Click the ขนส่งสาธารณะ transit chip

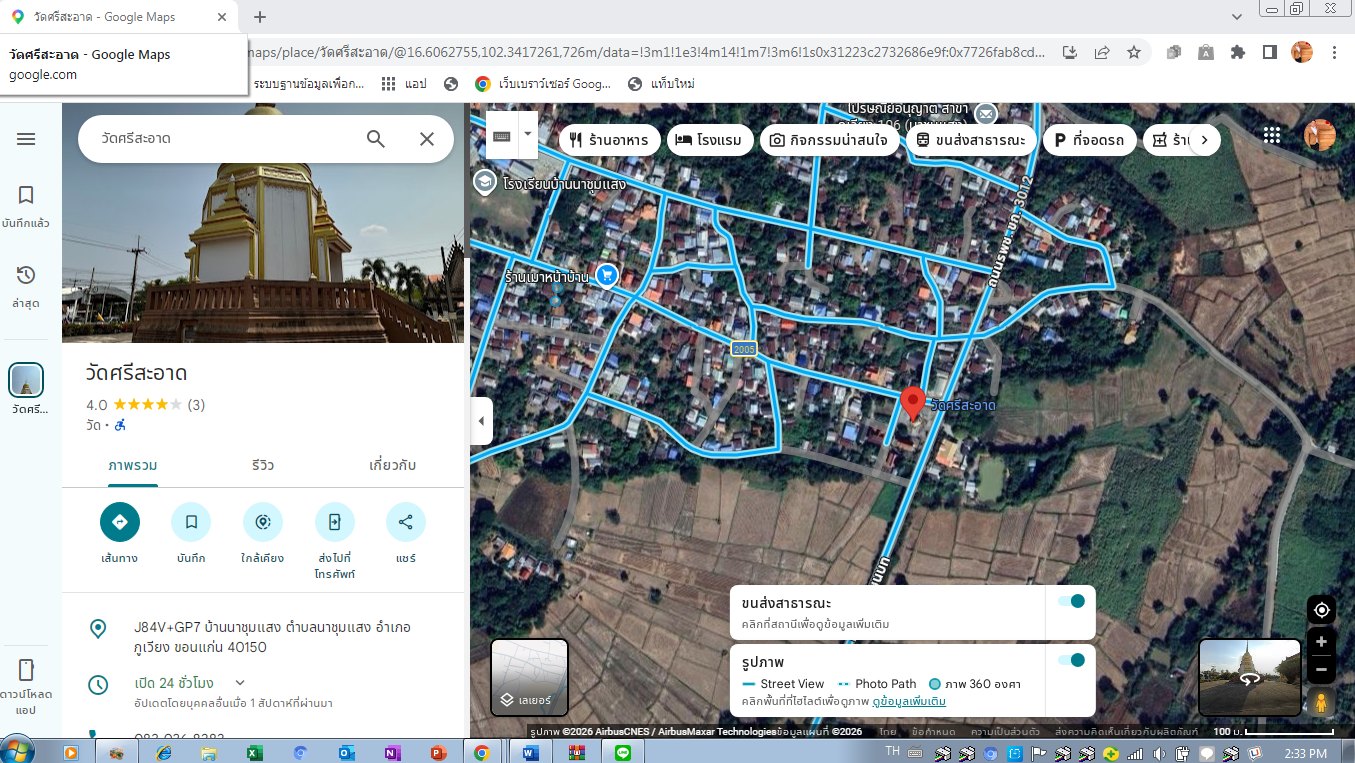point(969,140)
